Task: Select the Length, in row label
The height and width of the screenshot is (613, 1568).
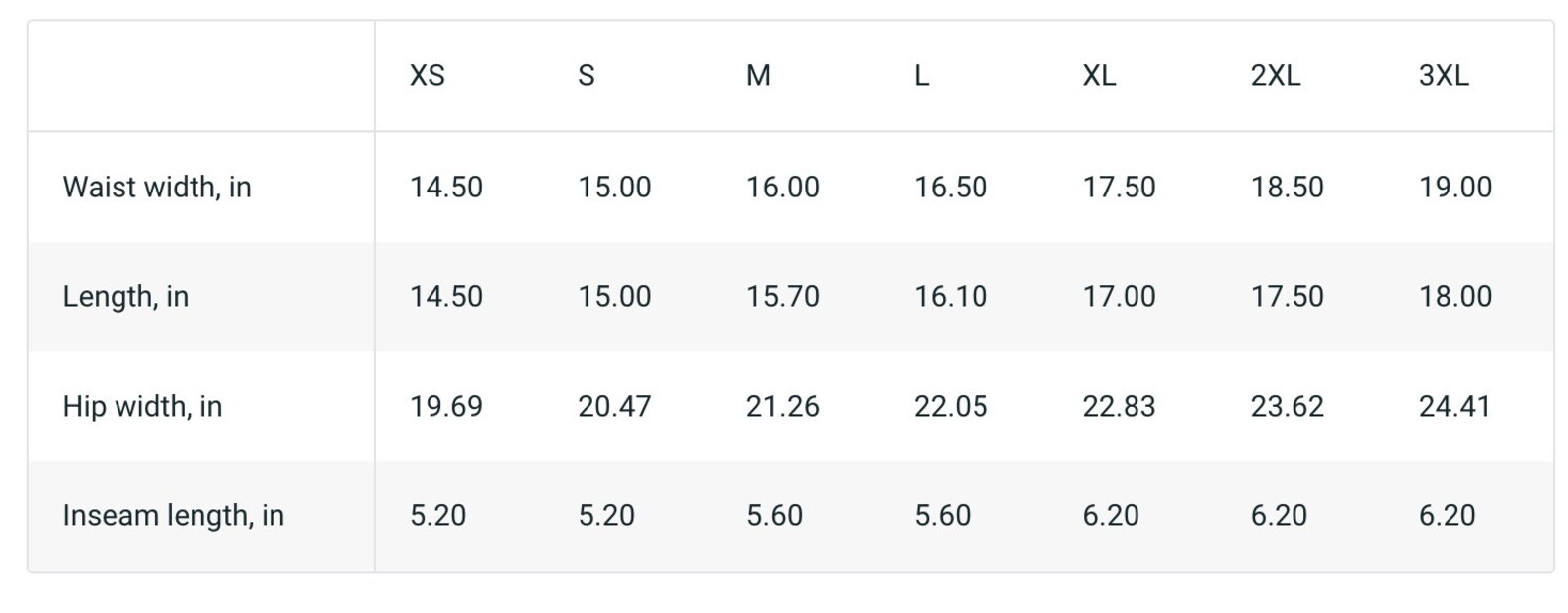Action: tap(125, 297)
